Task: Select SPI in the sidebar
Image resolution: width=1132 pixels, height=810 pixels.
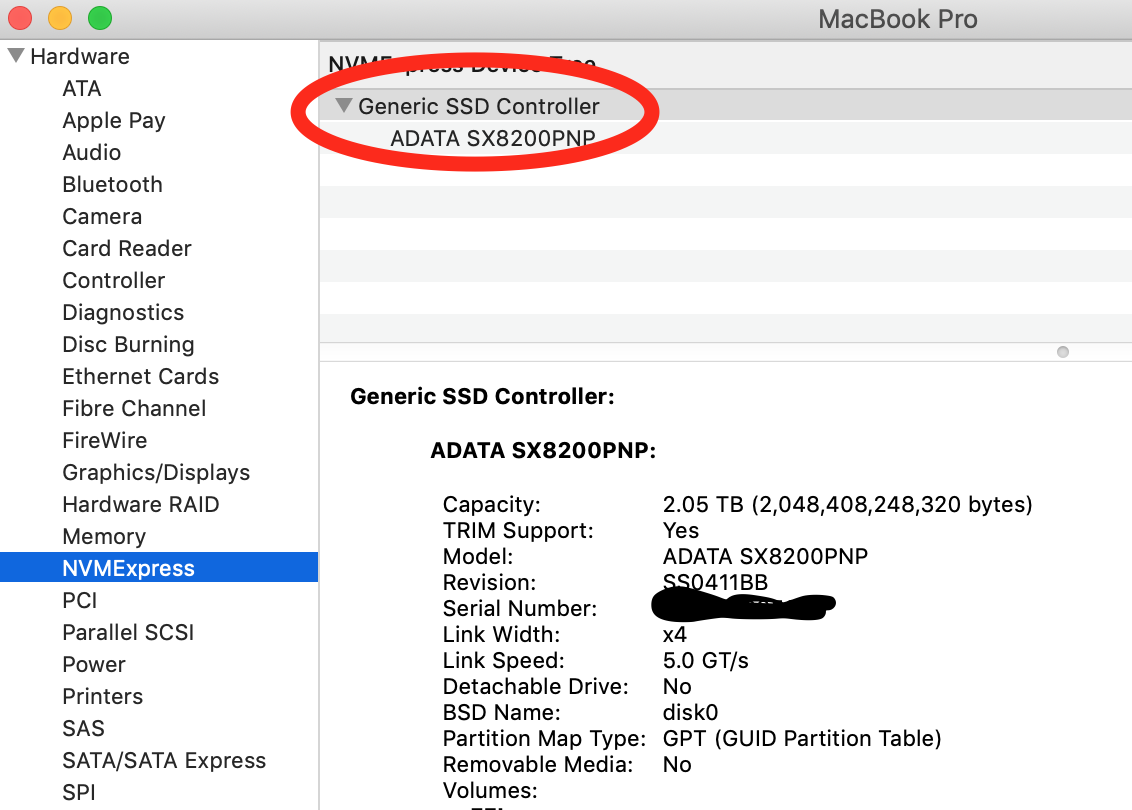Action: tap(79, 793)
